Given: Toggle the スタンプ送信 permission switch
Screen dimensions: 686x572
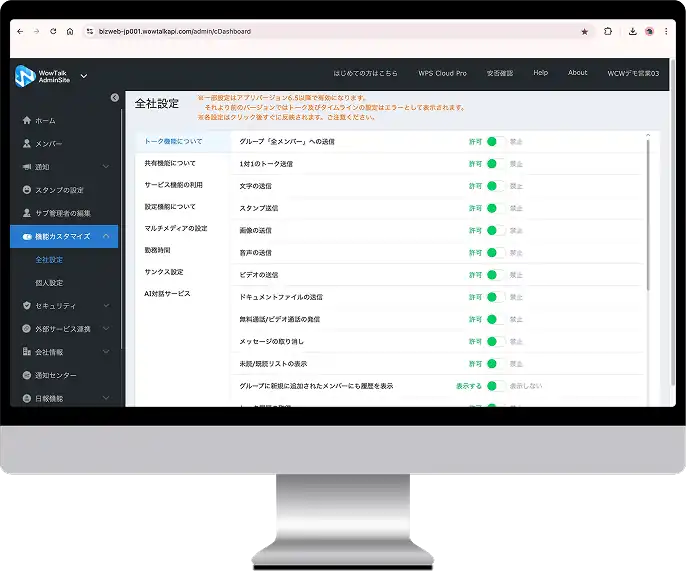Looking at the screenshot, I should pos(496,208).
